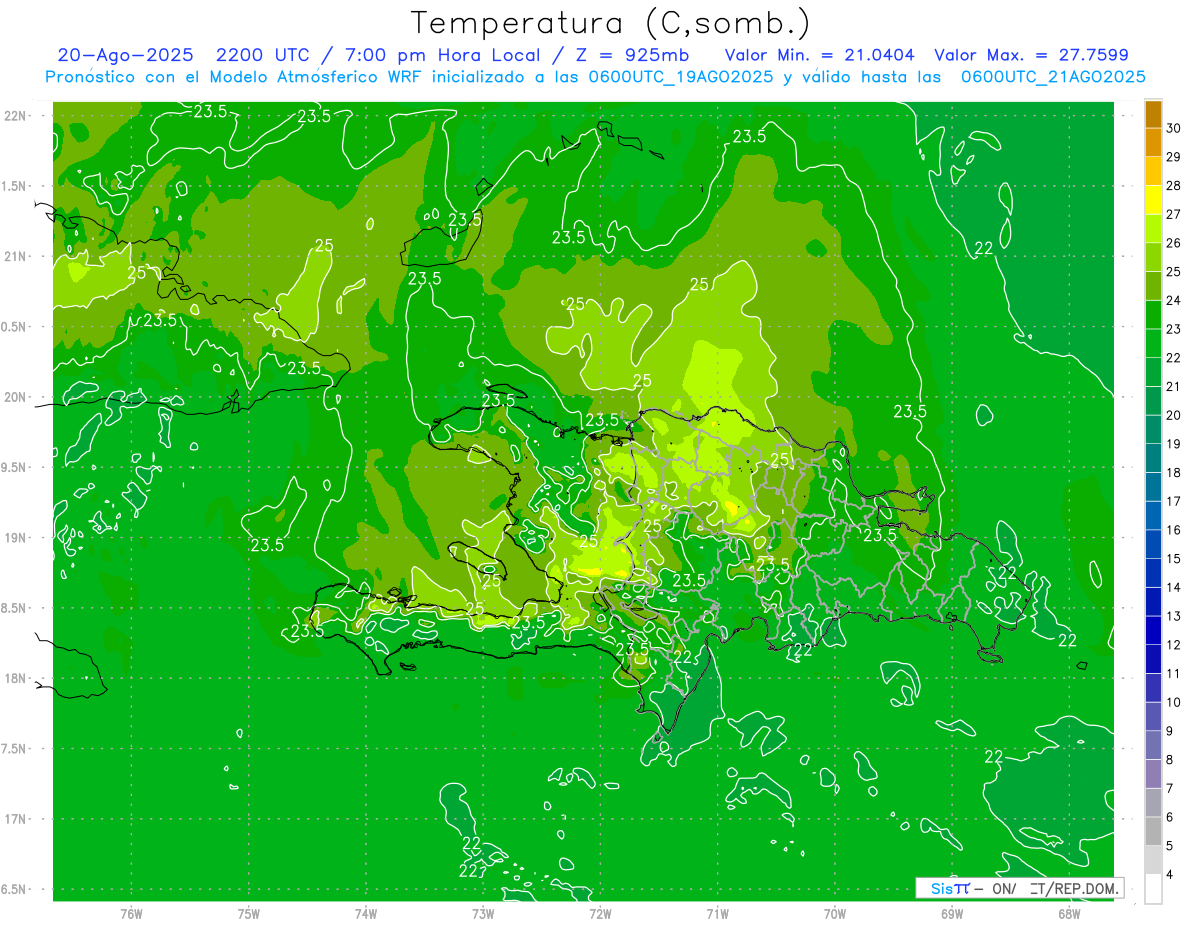1200x927 pixels.
Task: Click the "76W" longitude axis label
Action: click(131, 914)
